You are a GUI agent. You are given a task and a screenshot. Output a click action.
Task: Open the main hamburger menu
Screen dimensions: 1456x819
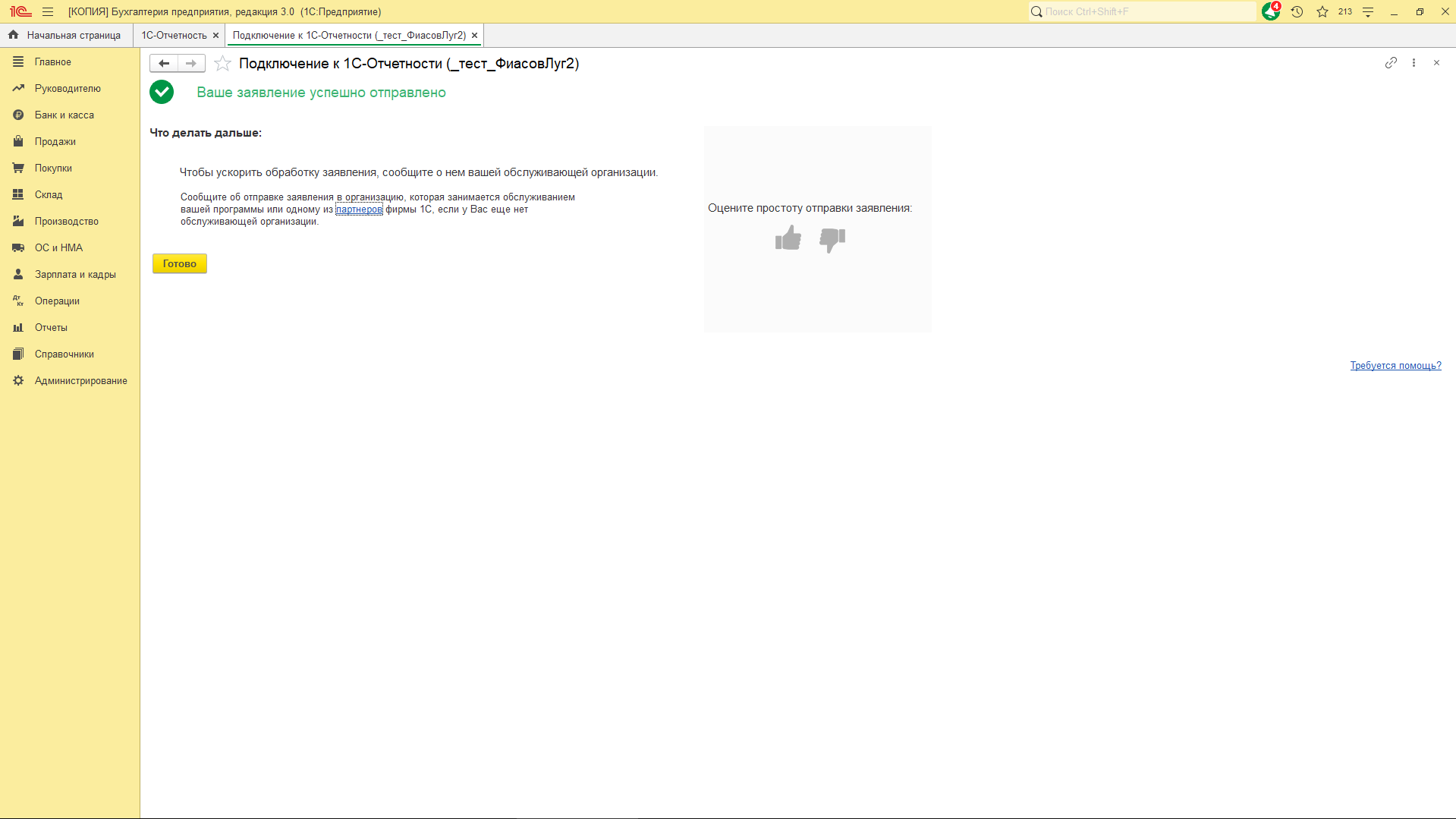point(48,11)
